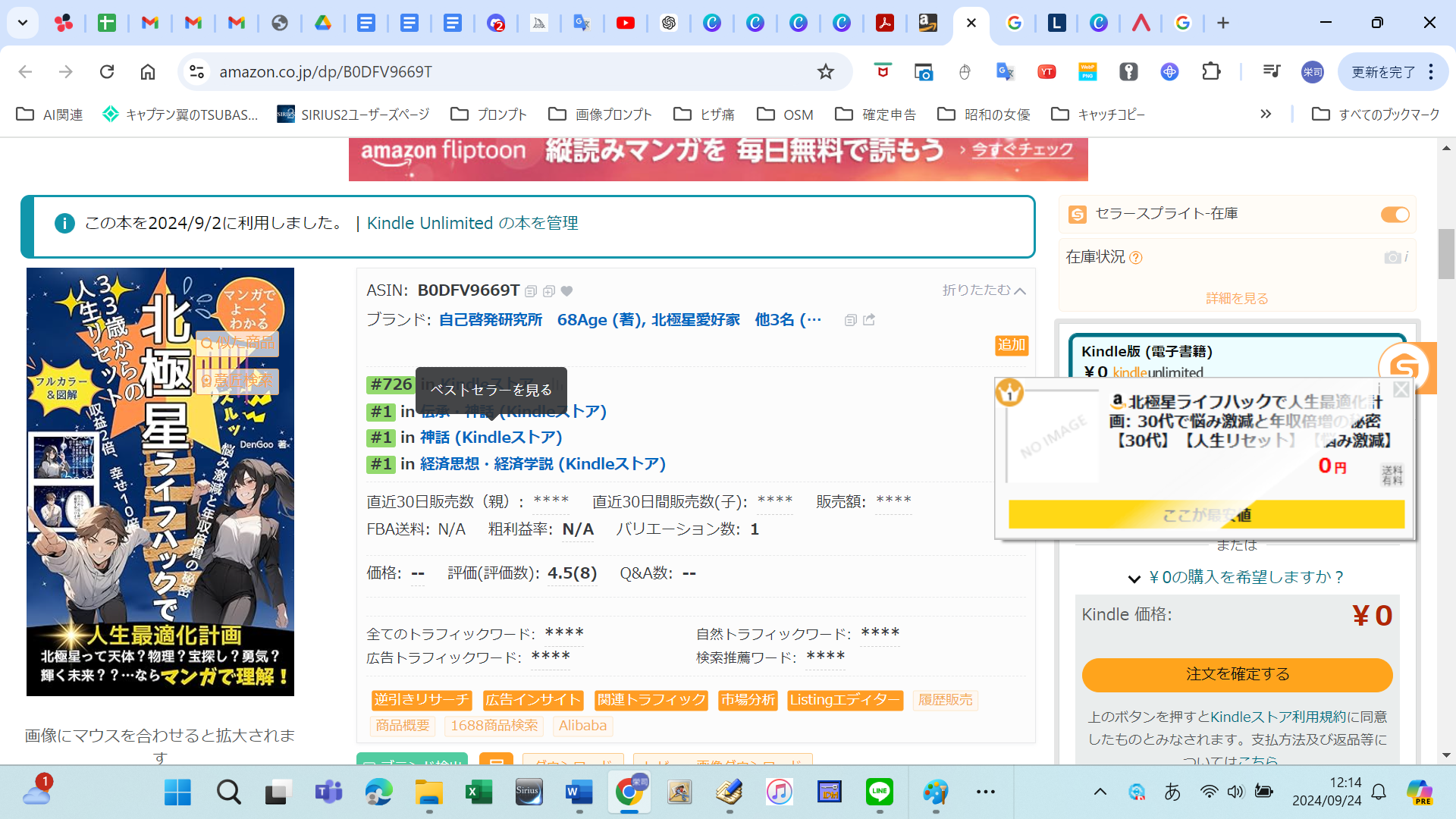Open the すべてのブックマーク folder

tap(1376, 115)
